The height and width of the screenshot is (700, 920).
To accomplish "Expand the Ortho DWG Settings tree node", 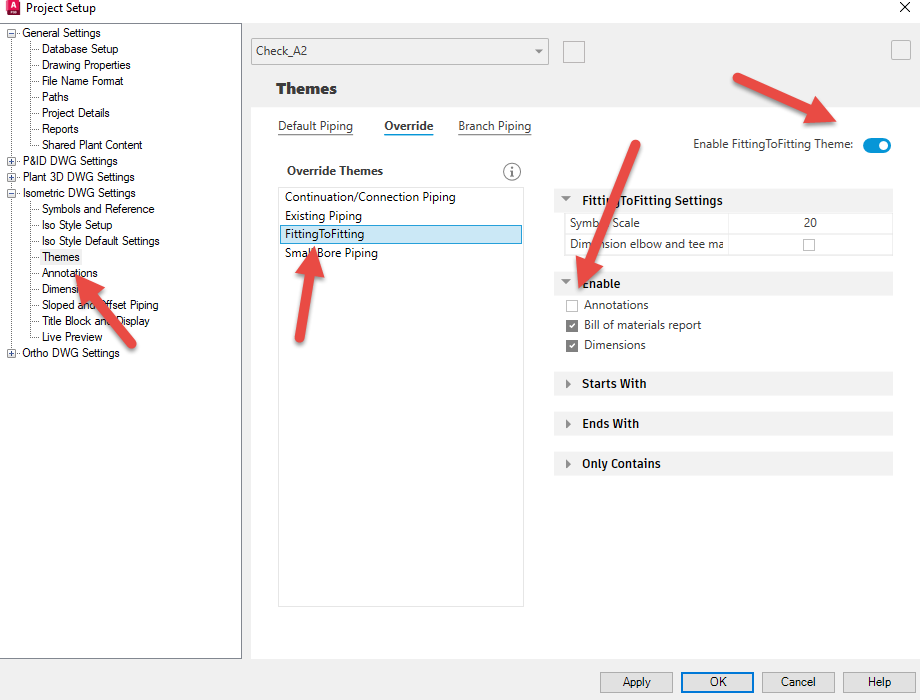I will (x=9, y=352).
